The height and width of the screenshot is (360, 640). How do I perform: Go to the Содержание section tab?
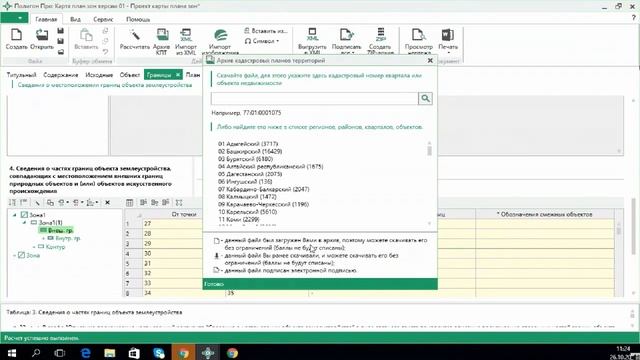coord(60,75)
